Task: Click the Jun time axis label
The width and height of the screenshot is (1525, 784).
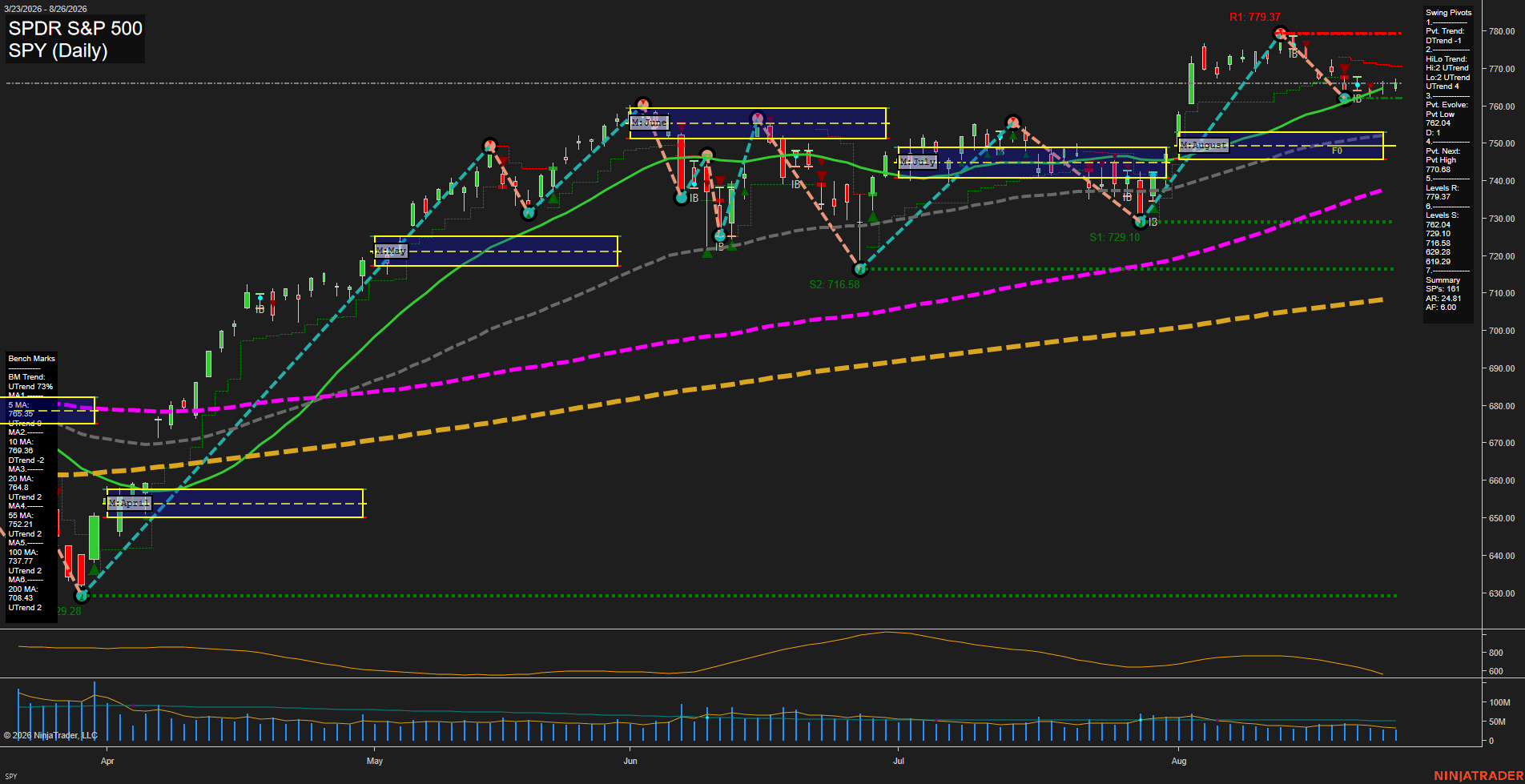Action: 630,761
